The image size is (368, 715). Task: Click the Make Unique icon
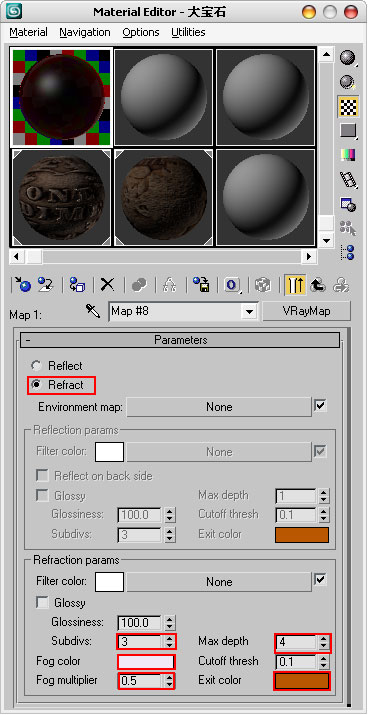pyautogui.click(x=170, y=285)
